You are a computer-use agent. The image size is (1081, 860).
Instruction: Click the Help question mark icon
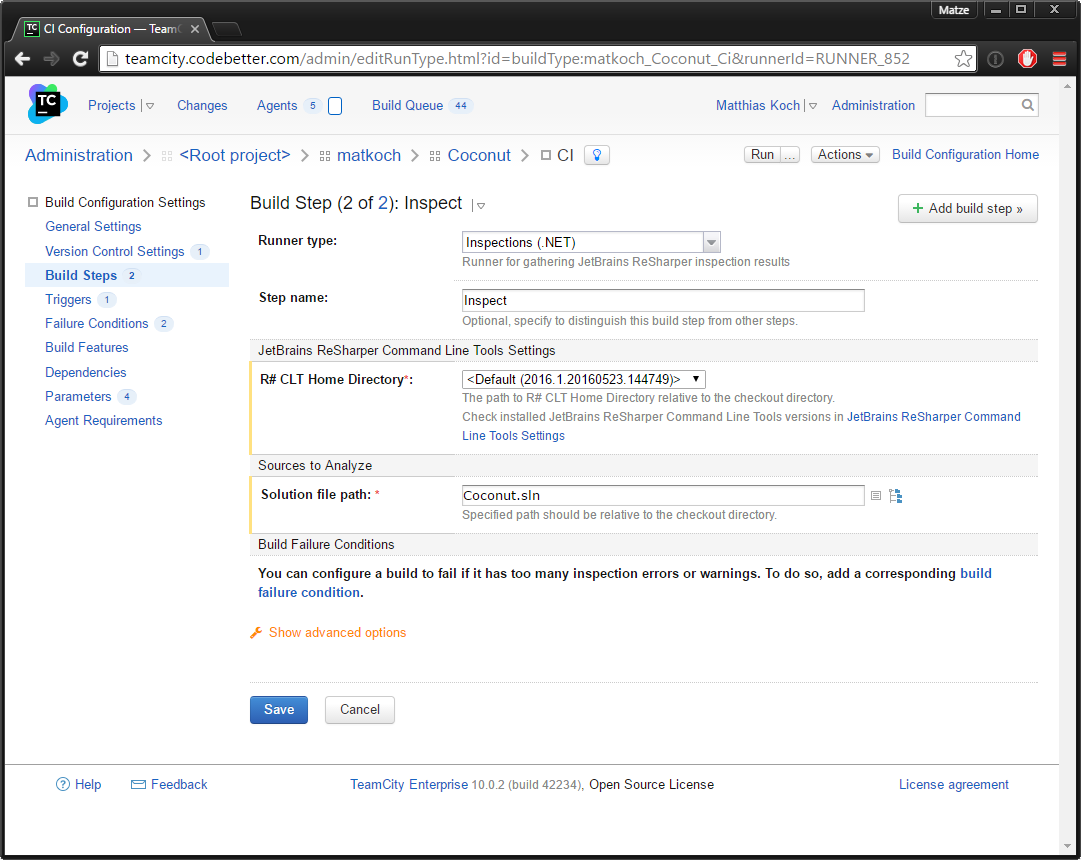(x=63, y=784)
